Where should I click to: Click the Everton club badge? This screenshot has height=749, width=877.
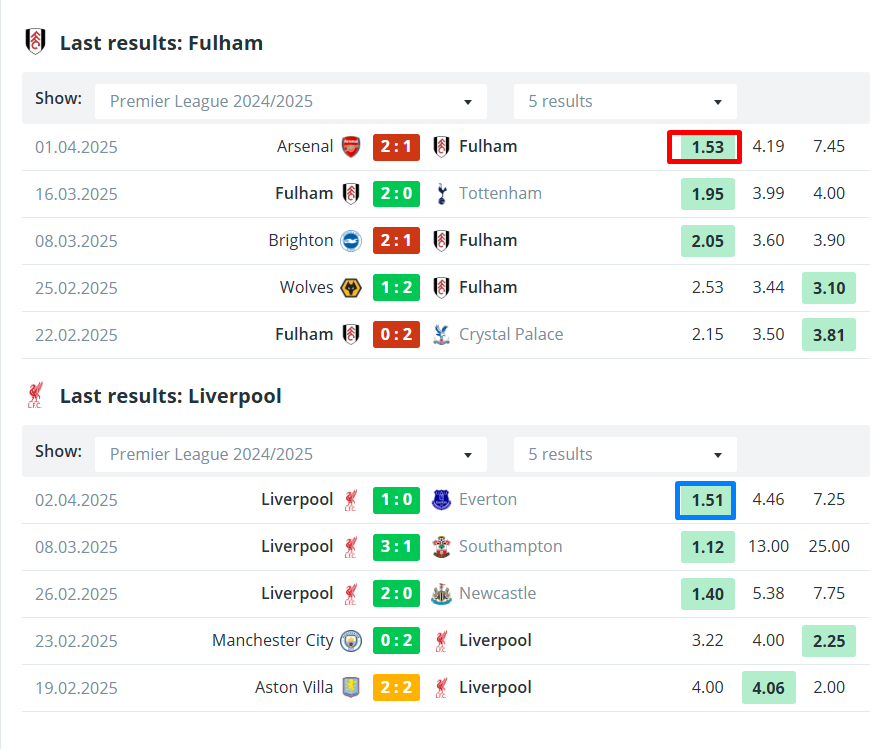441,500
